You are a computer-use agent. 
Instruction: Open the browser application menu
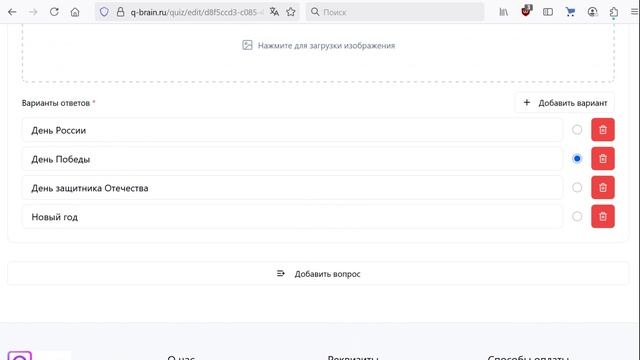pyautogui.click(x=634, y=12)
